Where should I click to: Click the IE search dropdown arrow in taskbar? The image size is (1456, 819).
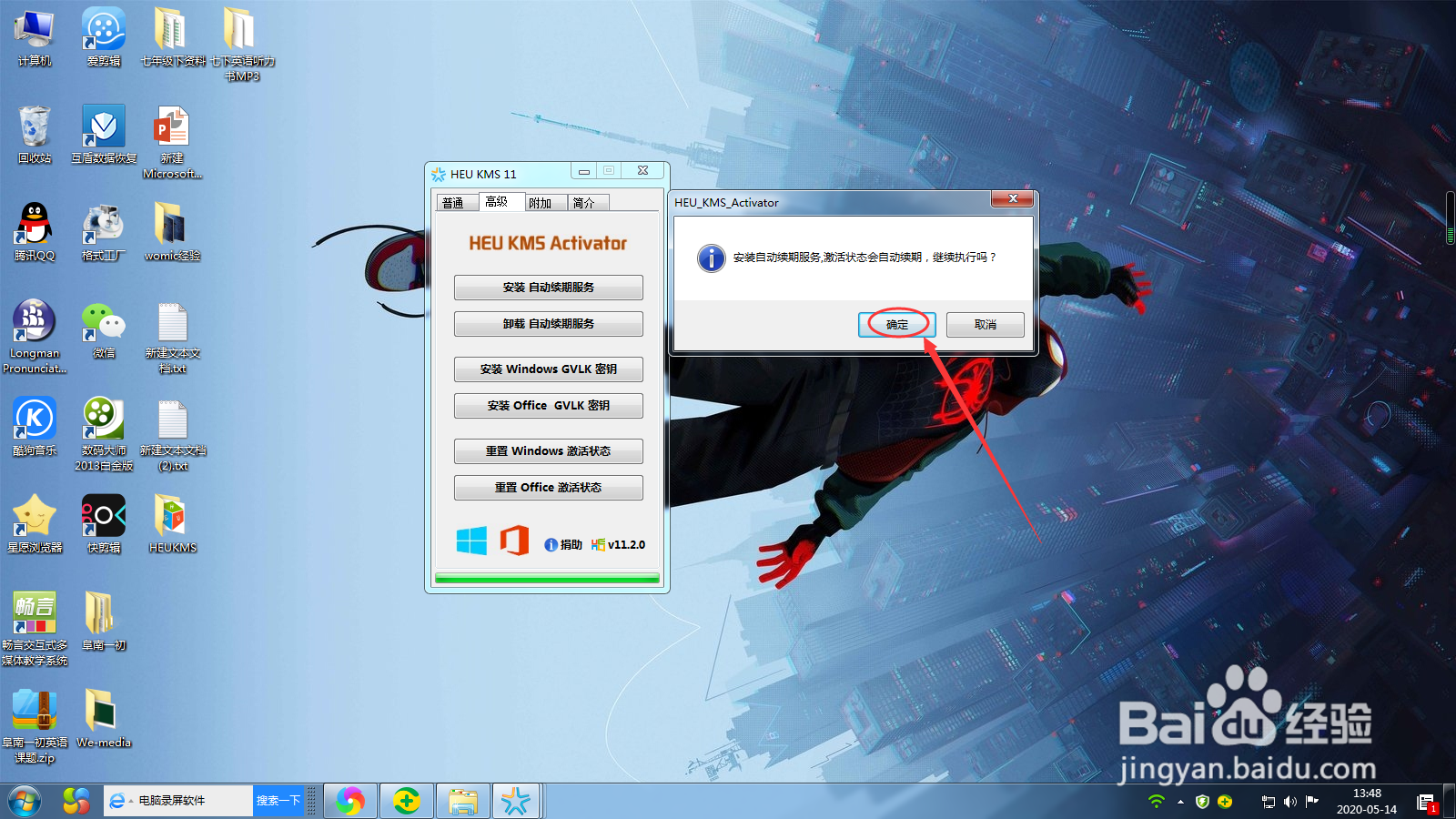tap(131, 801)
